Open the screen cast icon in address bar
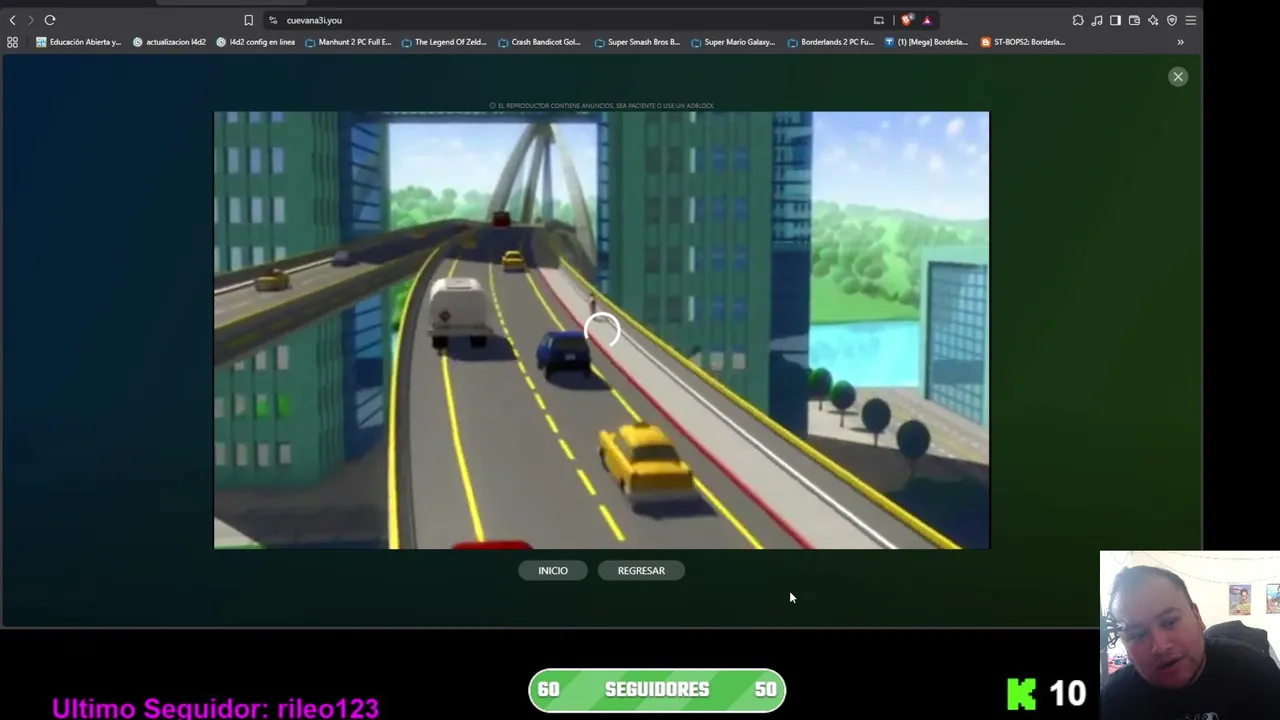Viewport: 1280px width, 720px height. pyautogui.click(x=879, y=20)
